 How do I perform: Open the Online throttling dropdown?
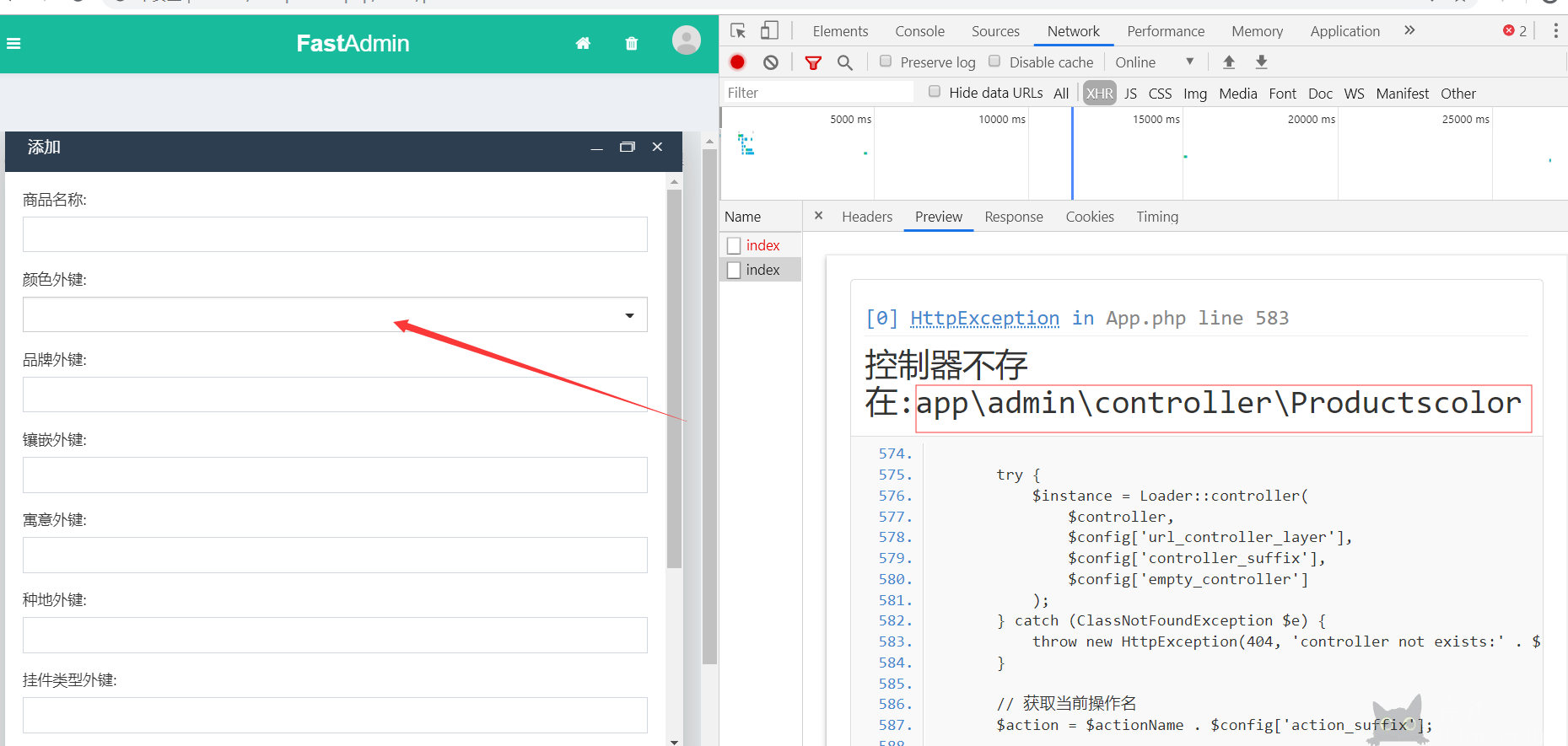[1154, 62]
